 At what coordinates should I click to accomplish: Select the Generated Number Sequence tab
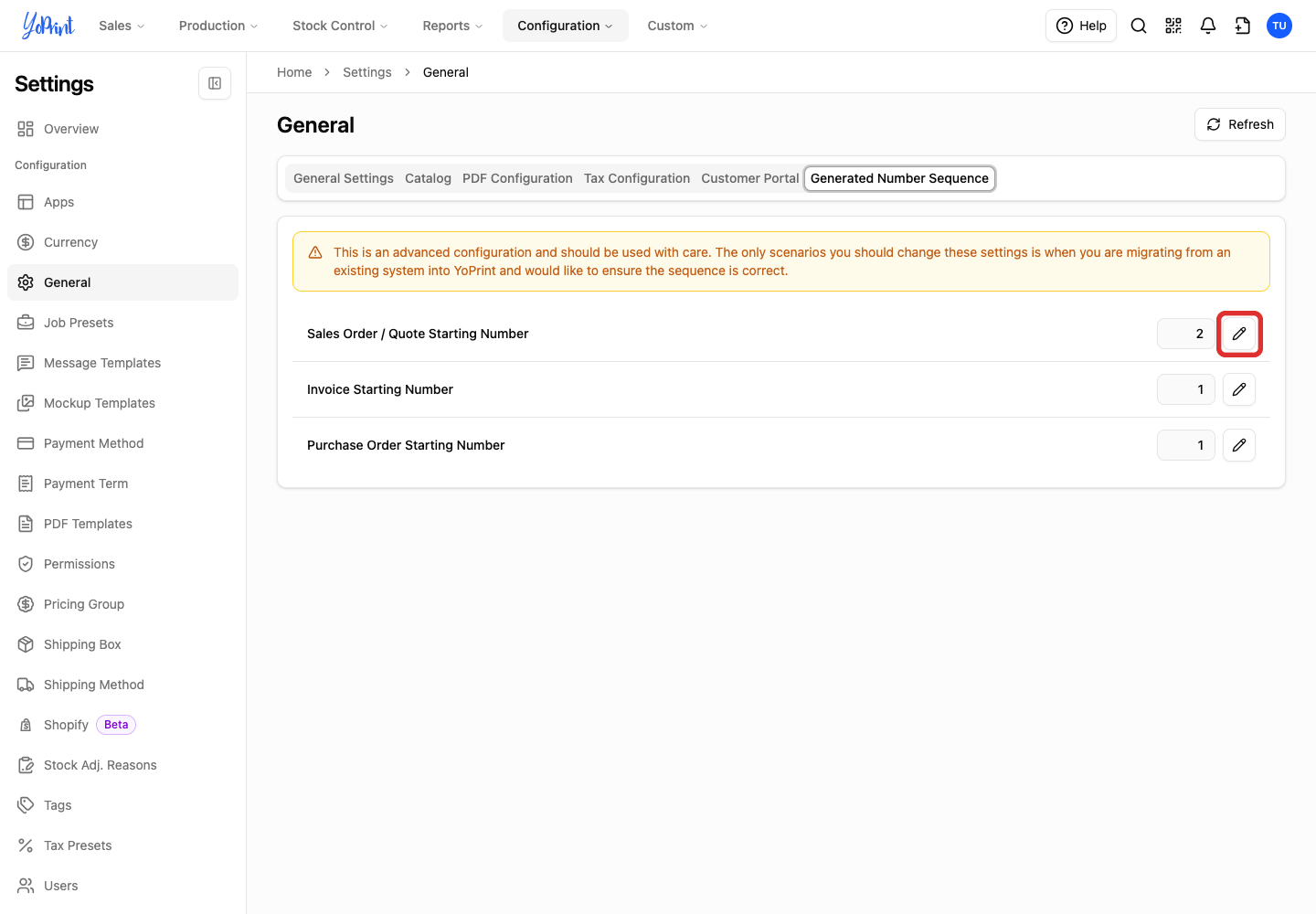tap(899, 178)
